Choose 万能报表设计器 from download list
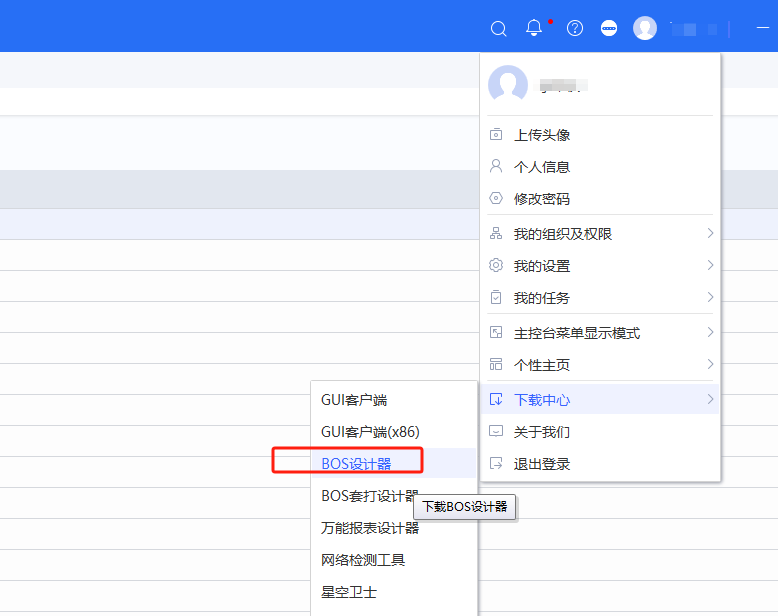 pos(370,528)
